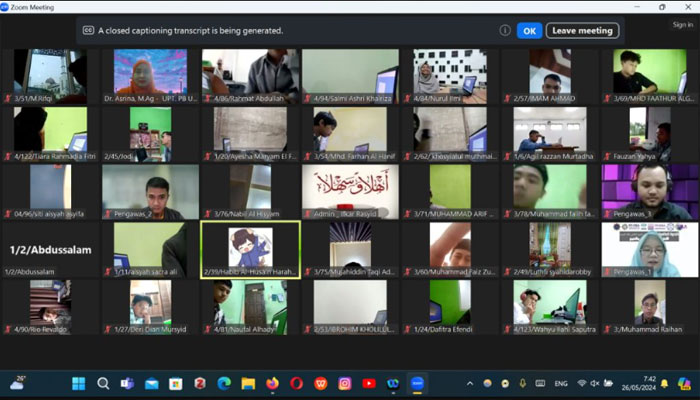Select Dr. Asrina, M.Ag participant video tile

150,76
